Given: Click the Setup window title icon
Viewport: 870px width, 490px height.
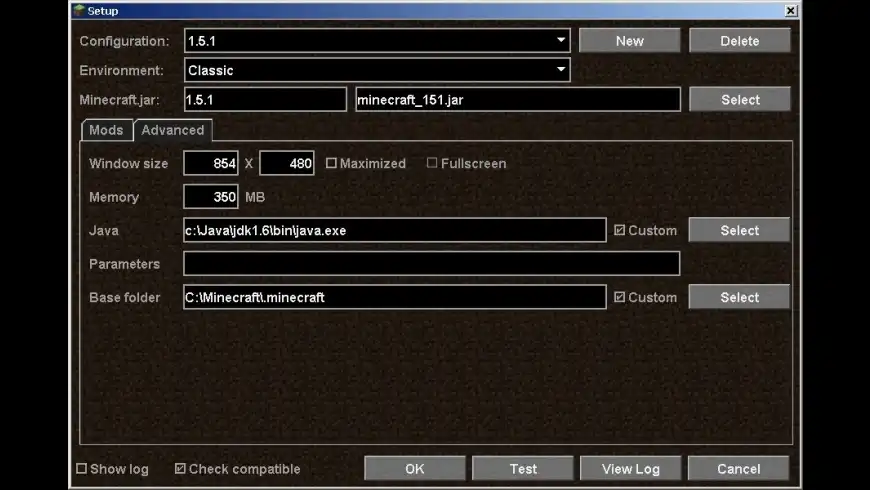Looking at the screenshot, I should [x=79, y=10].
